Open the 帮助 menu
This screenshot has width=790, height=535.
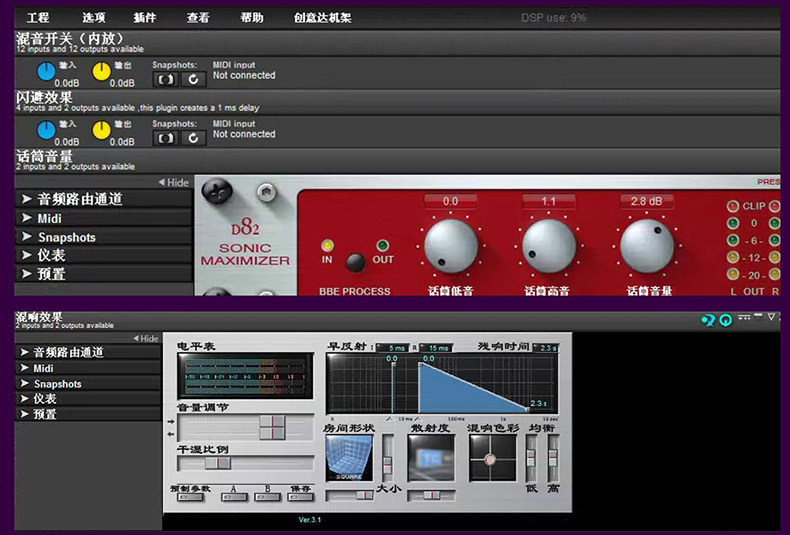click(251, 18)
